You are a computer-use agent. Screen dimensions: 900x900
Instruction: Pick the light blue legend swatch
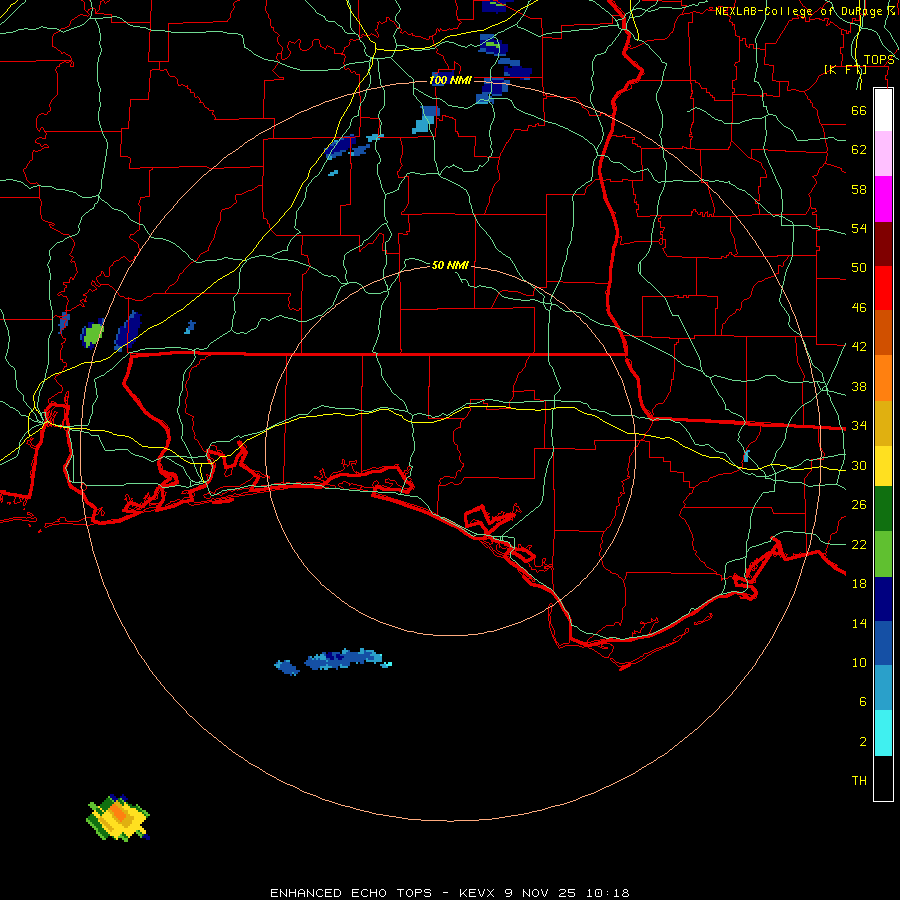click(883, 688)
